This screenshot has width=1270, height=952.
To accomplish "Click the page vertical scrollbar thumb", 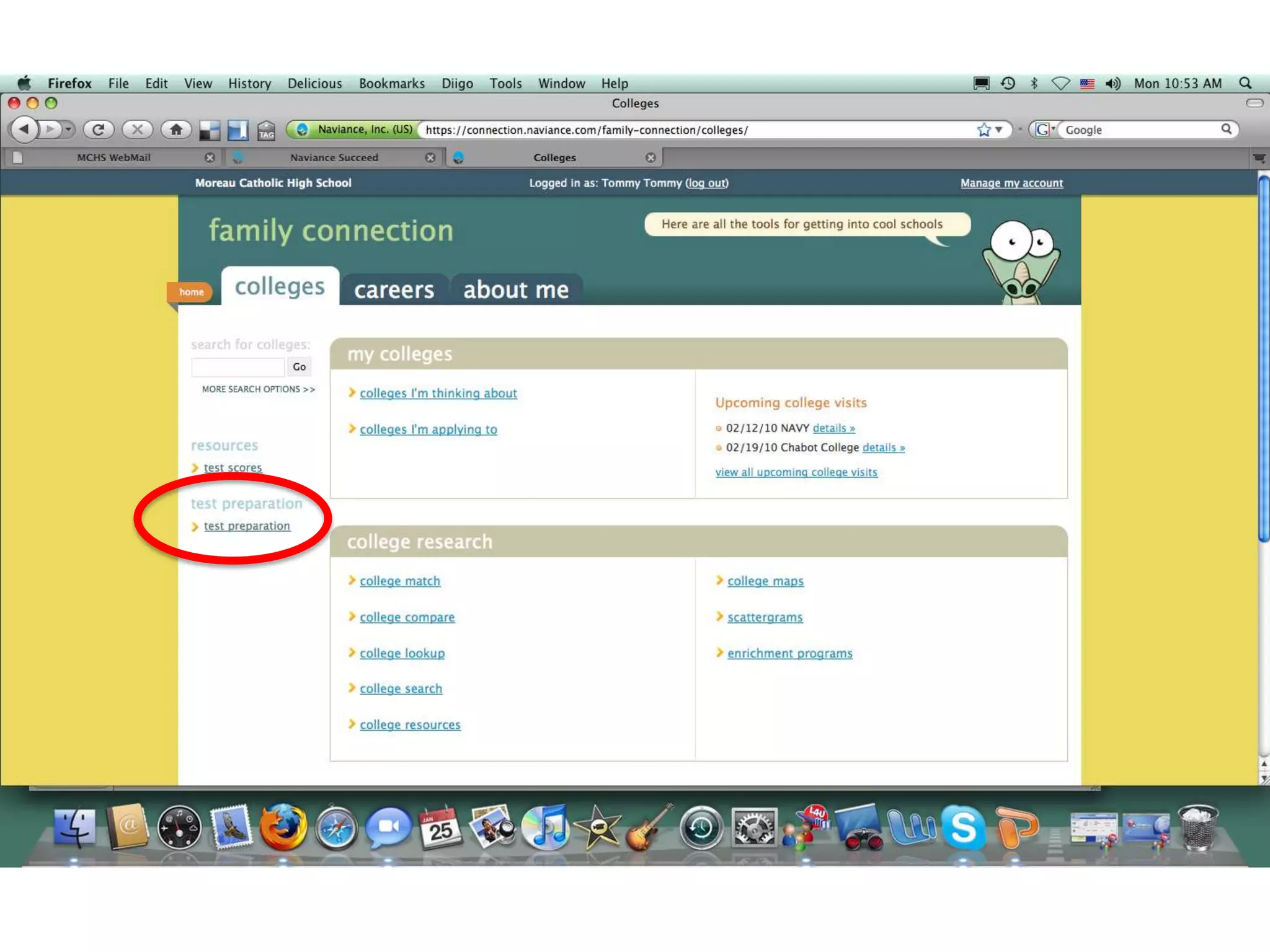I will coord(1263,359).
